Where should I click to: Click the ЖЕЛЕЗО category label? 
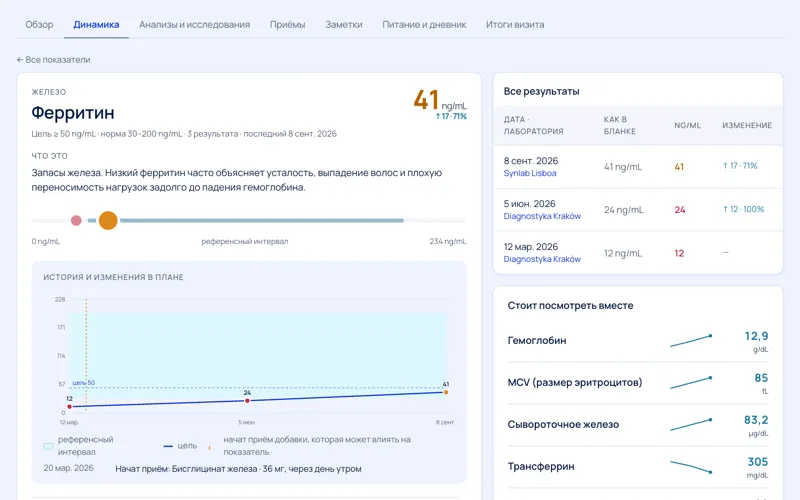coord(49,92)
